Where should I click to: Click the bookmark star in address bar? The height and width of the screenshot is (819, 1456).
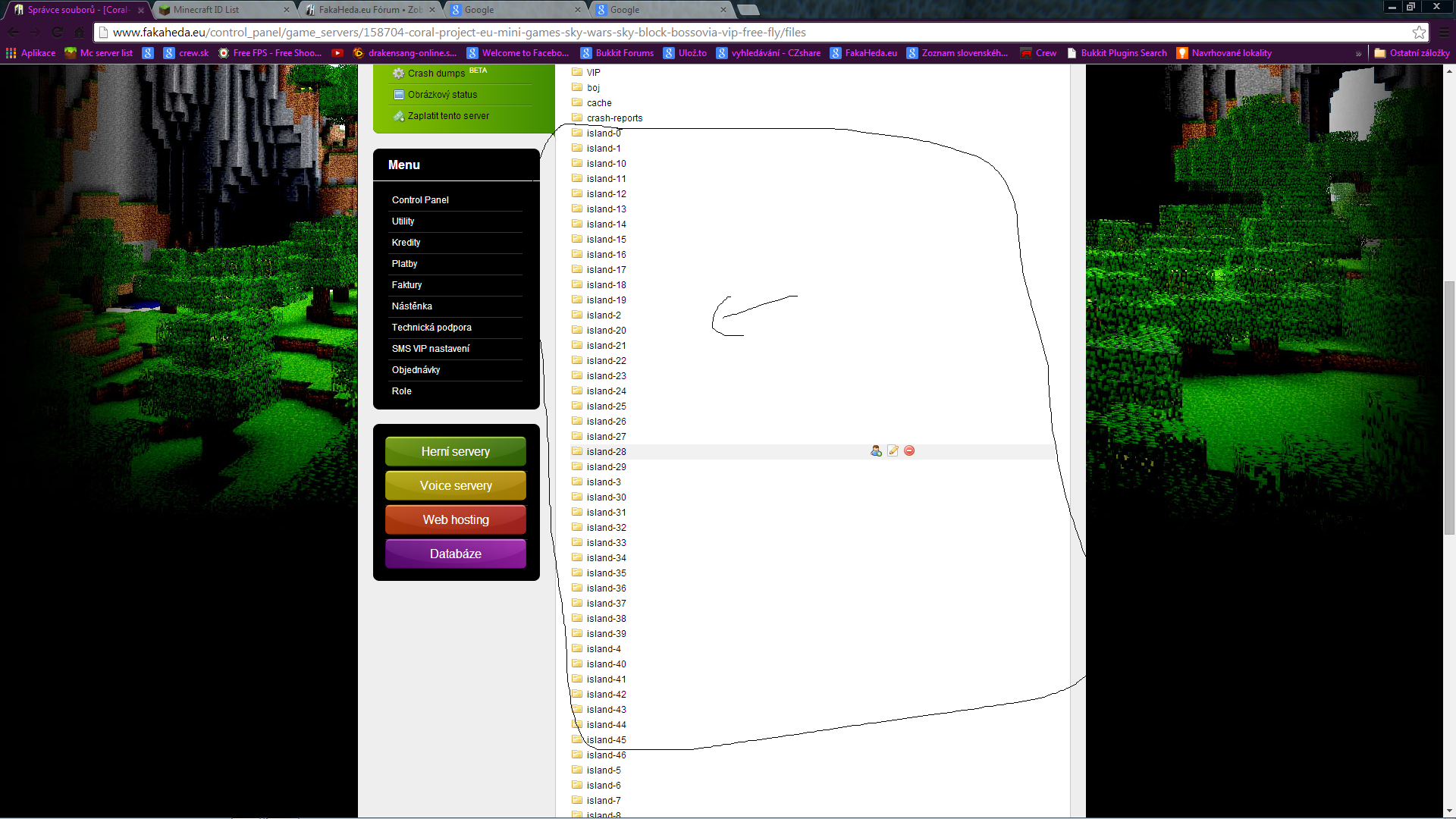(1419, 33)
